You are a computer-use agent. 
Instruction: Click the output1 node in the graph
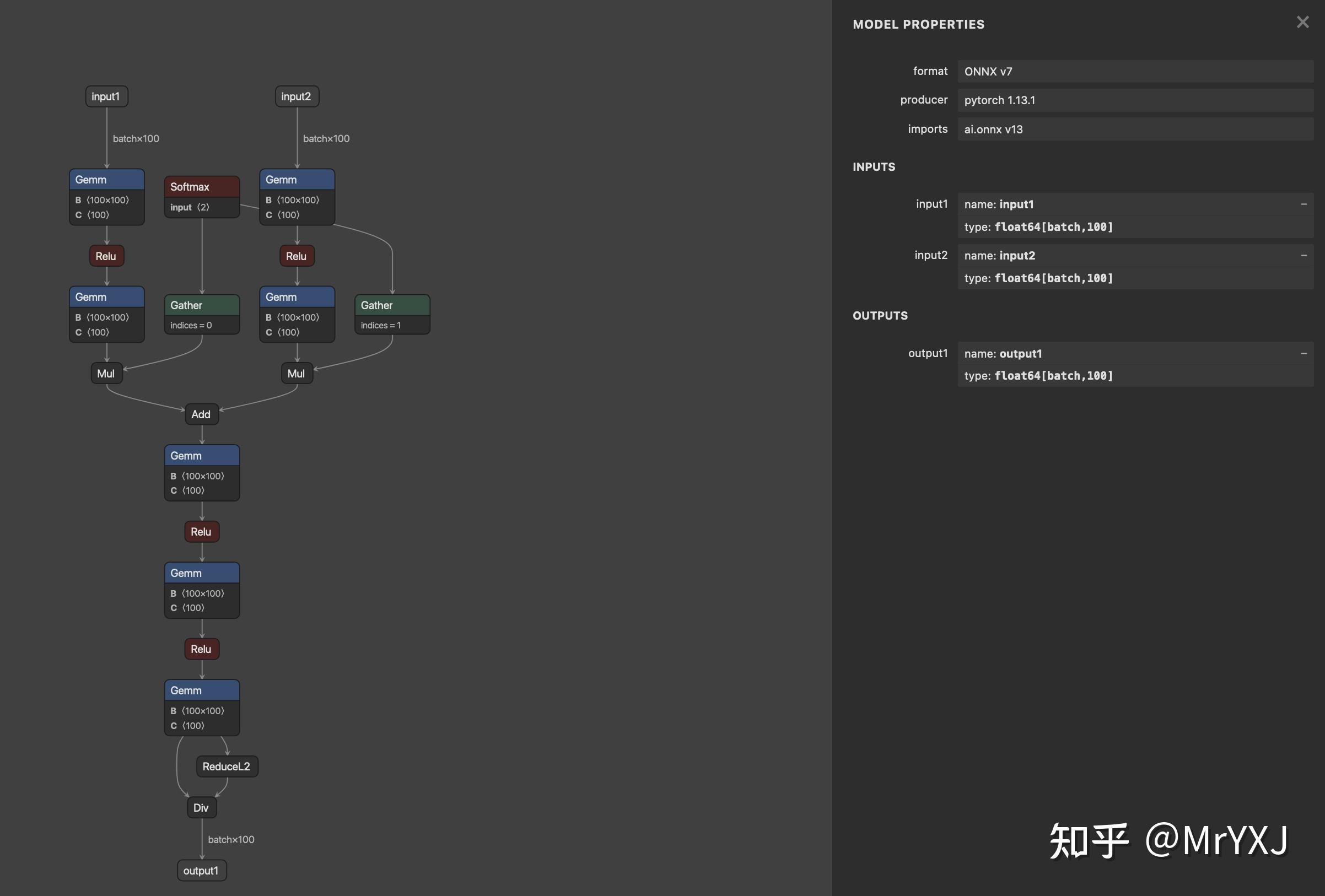[x=201, y=870]
